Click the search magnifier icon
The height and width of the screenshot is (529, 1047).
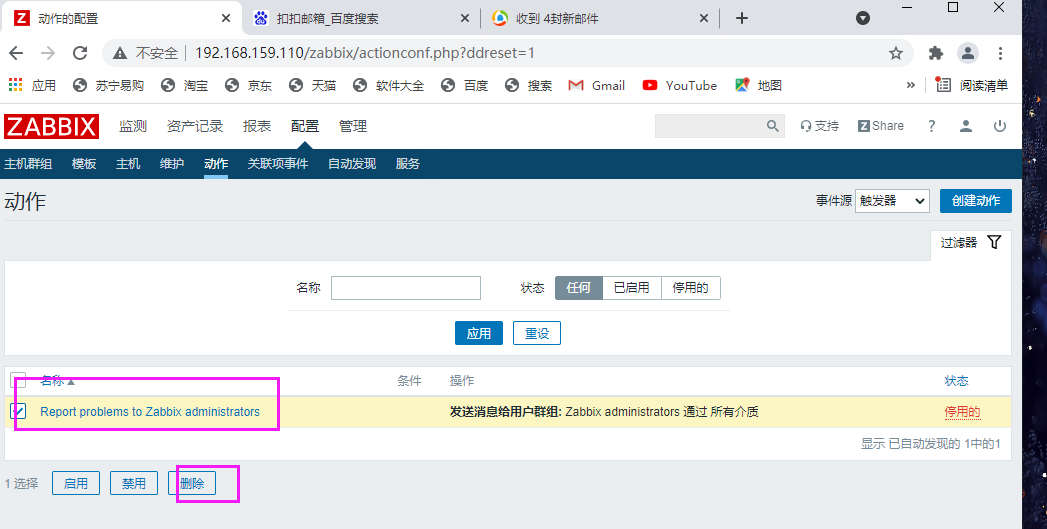click(773, 126)
